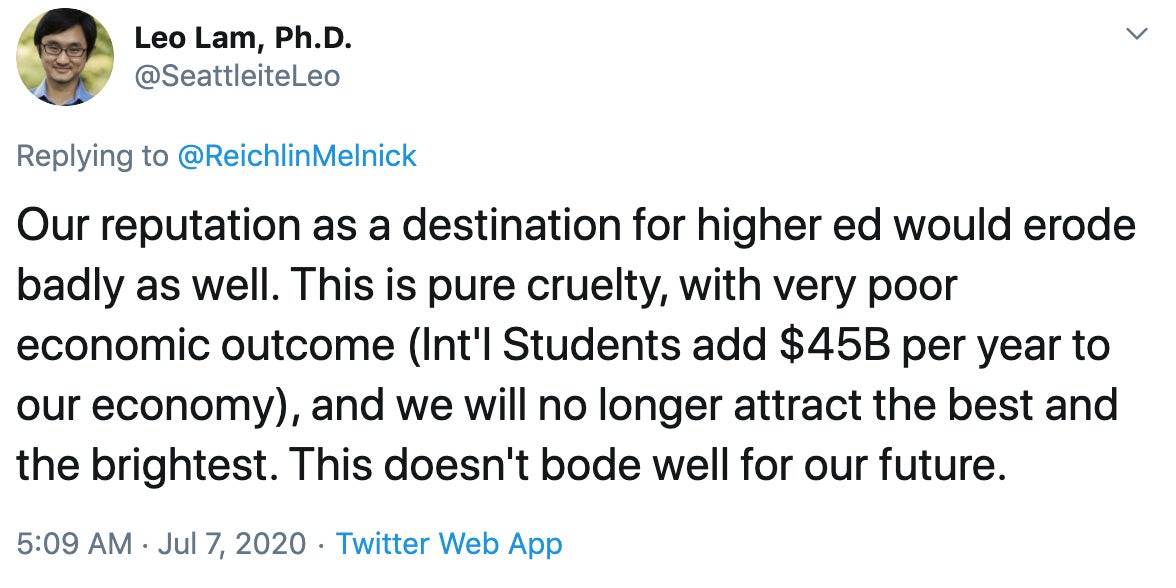Open the tweet options chevron menu

coord(1138,34)
